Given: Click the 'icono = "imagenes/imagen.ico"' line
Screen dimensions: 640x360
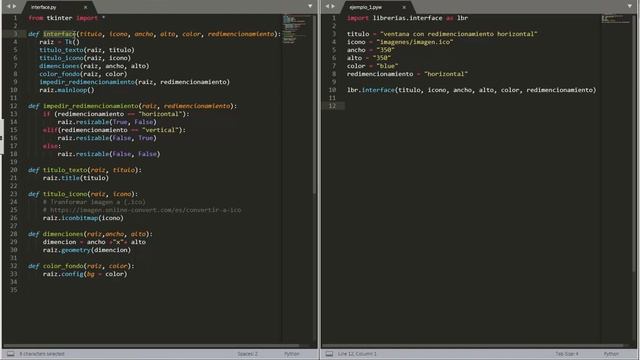Looking at the screenshot, I should tap(400, 42).
